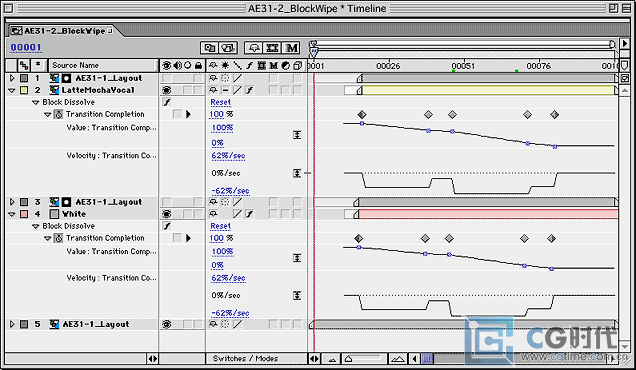Click the second comp button beside timecode
636x370 pixels.
point(228,48)
